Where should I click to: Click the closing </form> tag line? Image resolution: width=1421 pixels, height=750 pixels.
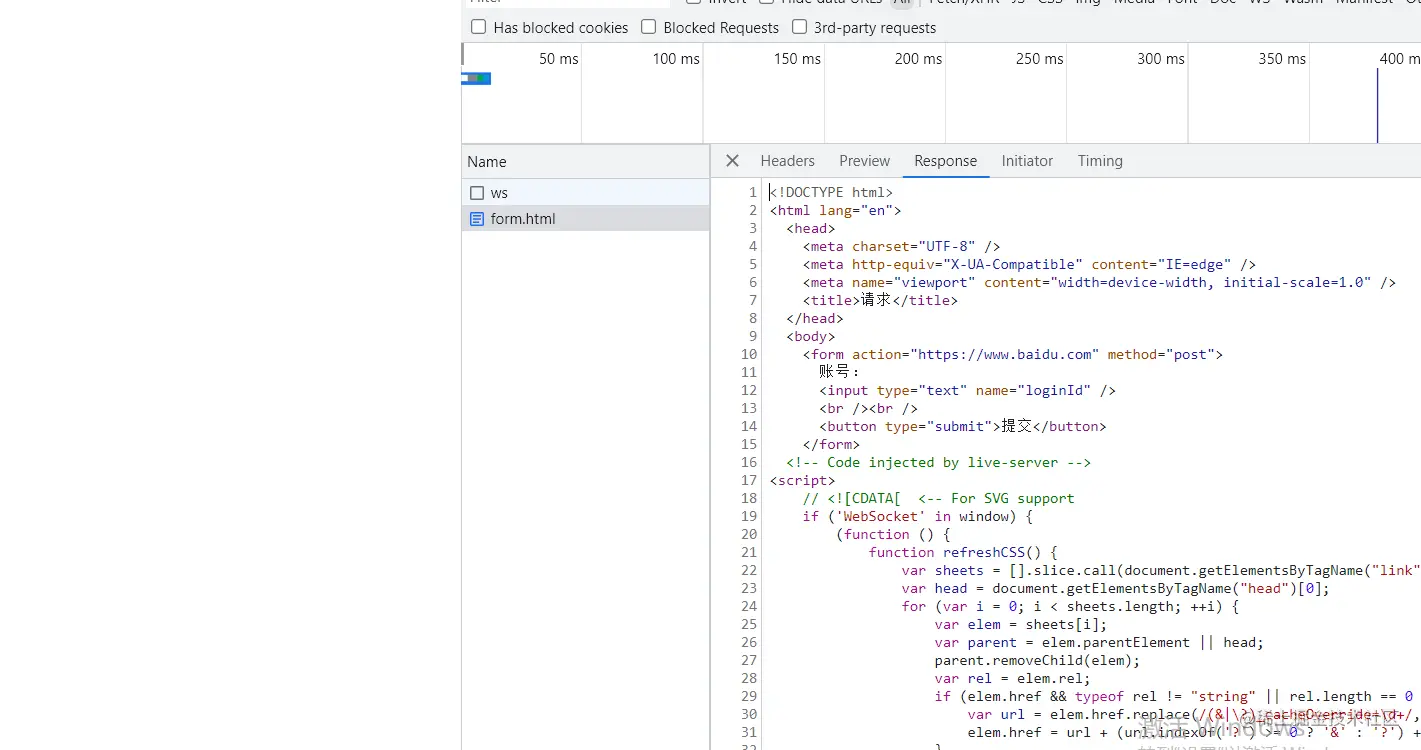tap(831, 444)
